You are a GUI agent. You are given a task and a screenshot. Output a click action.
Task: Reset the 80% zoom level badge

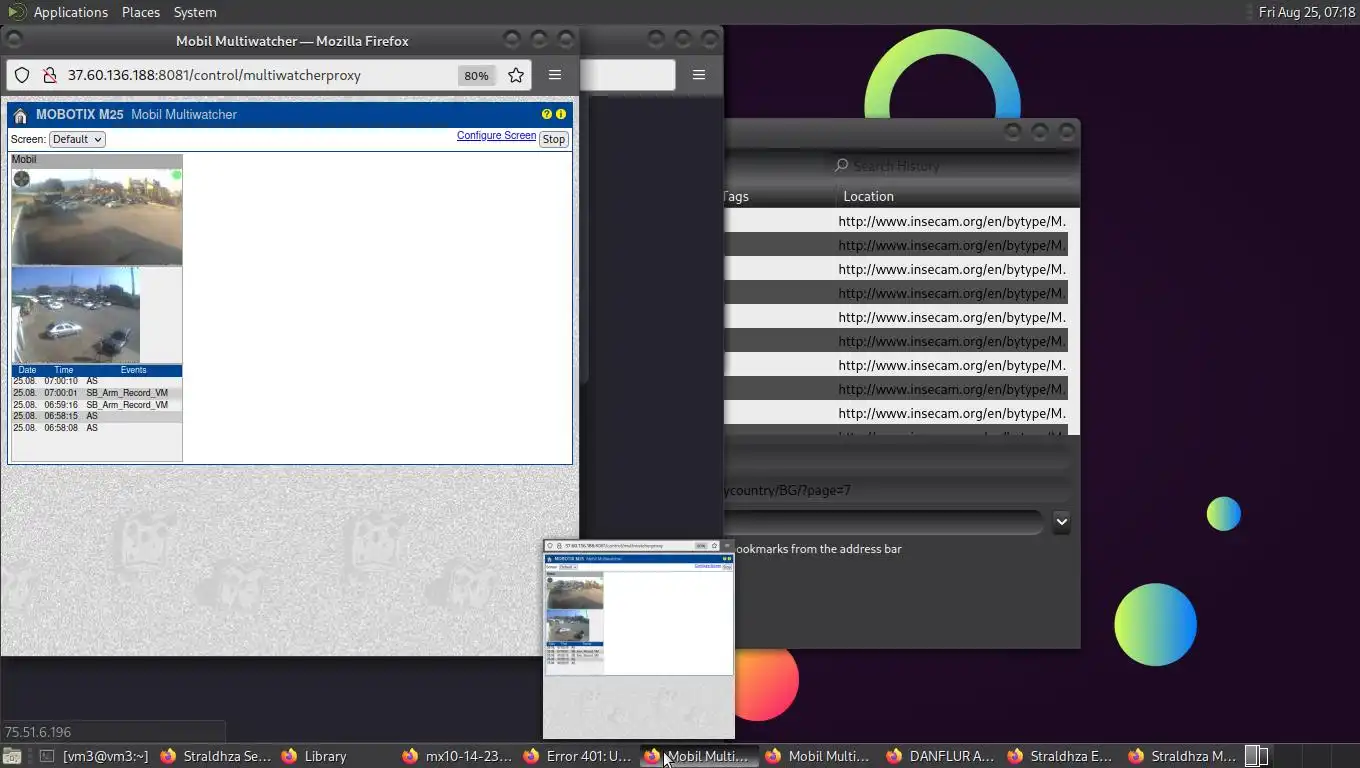tap(476, 76)
